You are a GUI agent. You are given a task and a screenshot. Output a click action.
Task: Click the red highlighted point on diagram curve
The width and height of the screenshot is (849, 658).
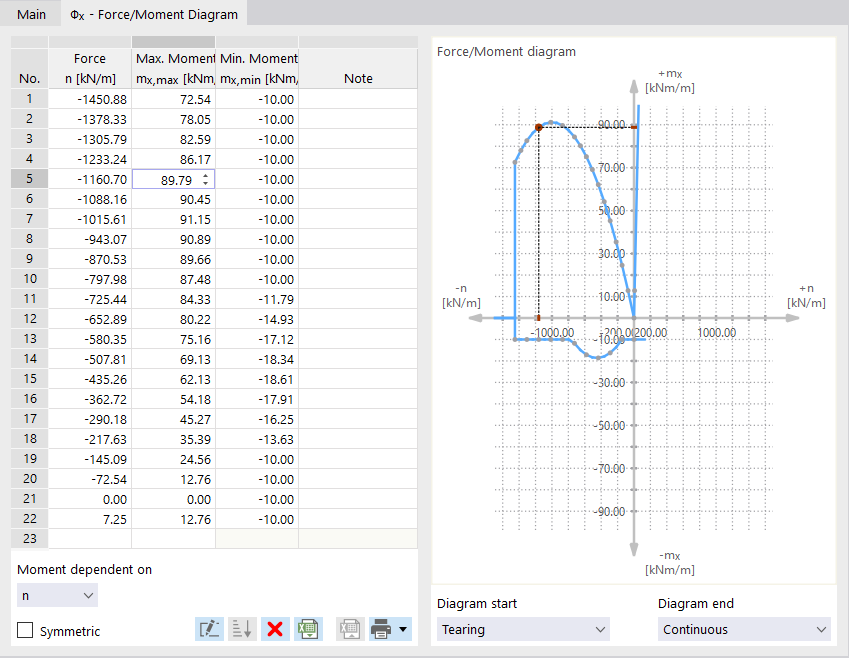pyautogui.click(x=538, y=128)
